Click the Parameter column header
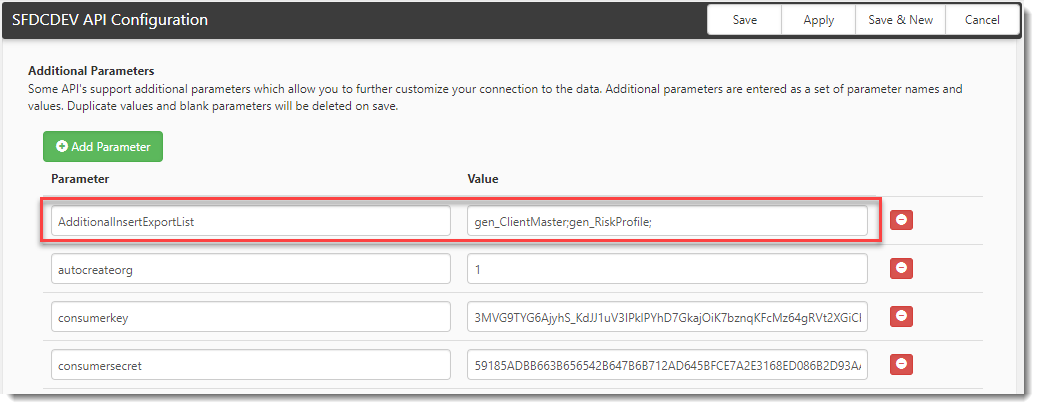1039x409 pixels. [80, 179]
